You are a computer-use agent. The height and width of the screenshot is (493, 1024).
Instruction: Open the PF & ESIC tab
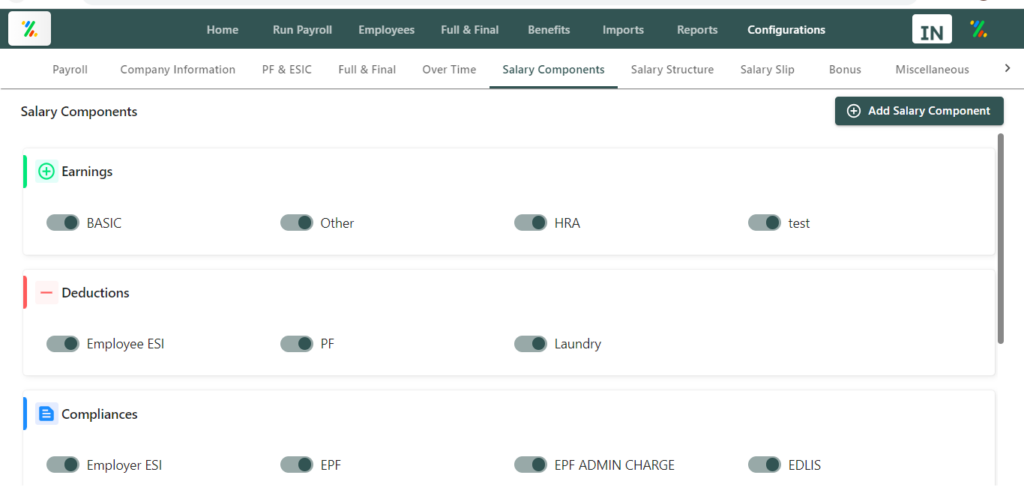pyautogui.click(x=287, y=69)
